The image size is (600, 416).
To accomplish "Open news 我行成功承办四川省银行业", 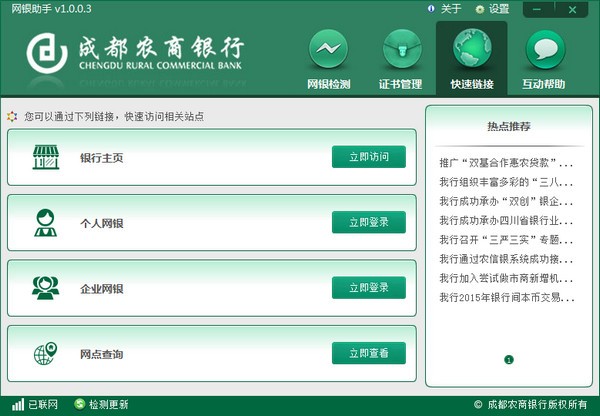I will (x=506, y=220).
